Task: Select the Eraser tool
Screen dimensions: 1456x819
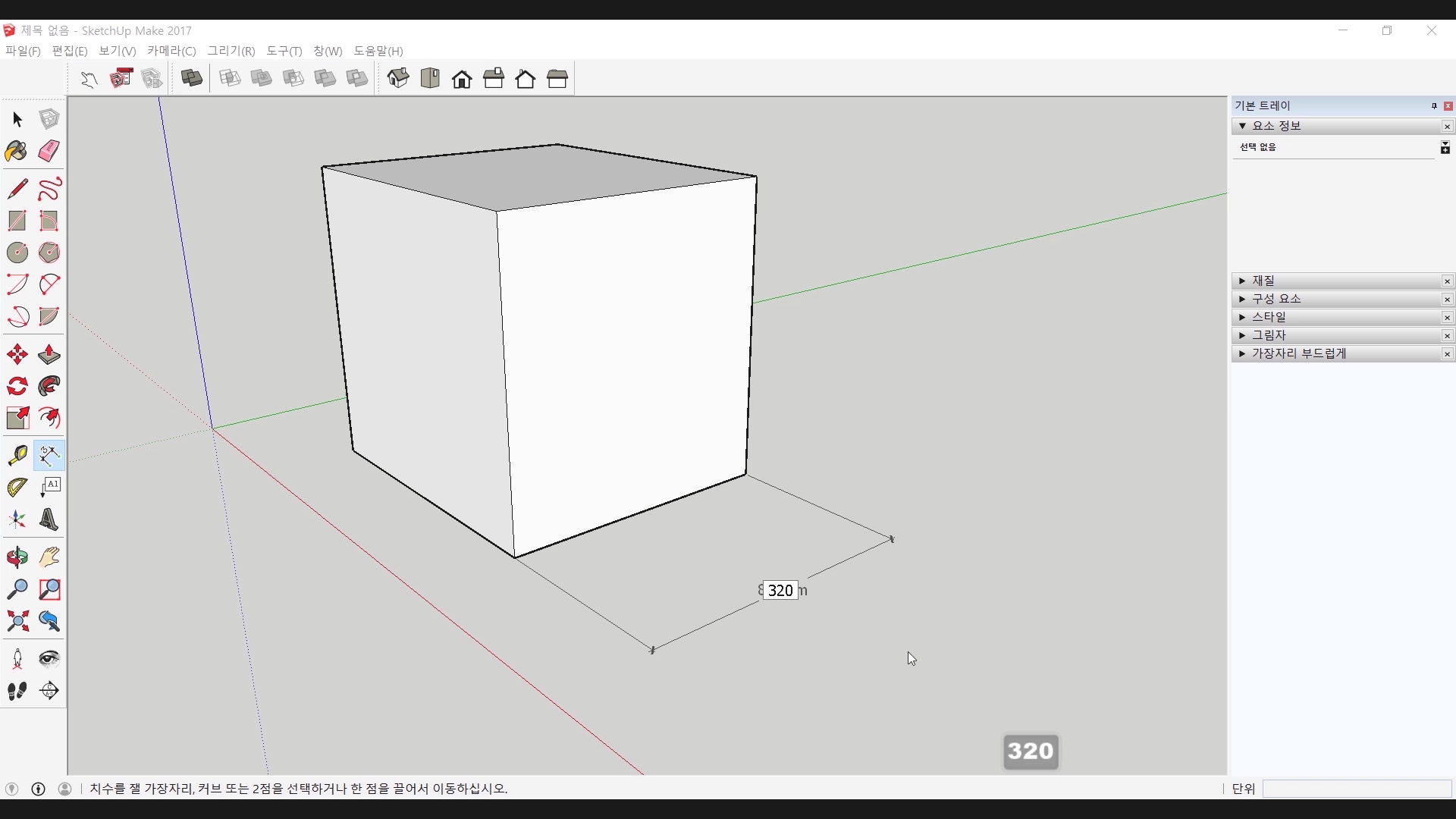Action: coord(49,151)
